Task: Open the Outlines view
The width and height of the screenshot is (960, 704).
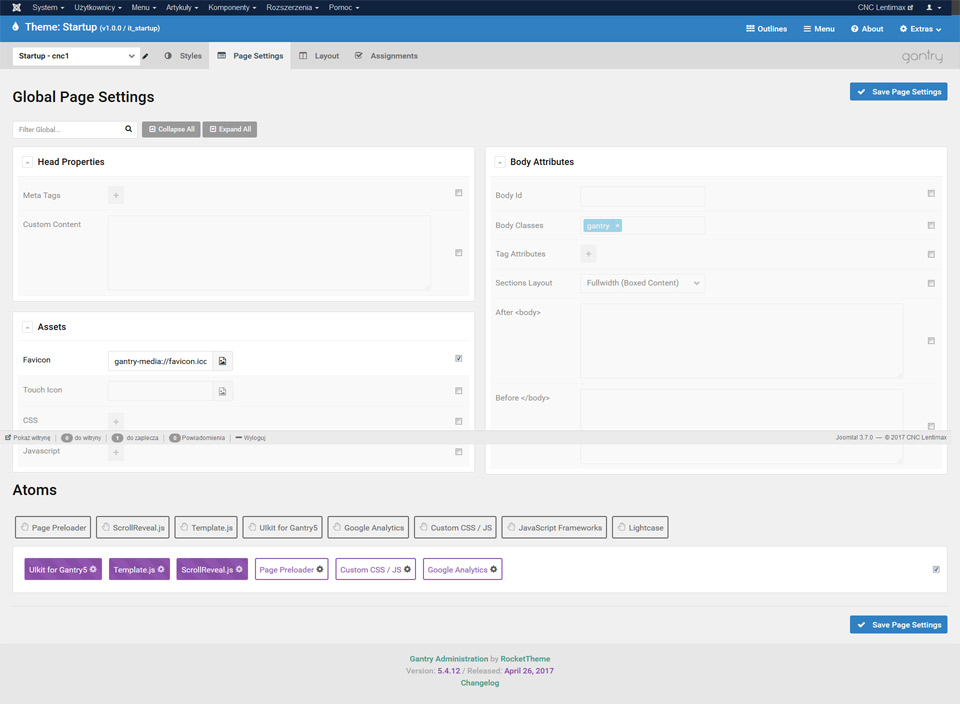Action: 767,29
